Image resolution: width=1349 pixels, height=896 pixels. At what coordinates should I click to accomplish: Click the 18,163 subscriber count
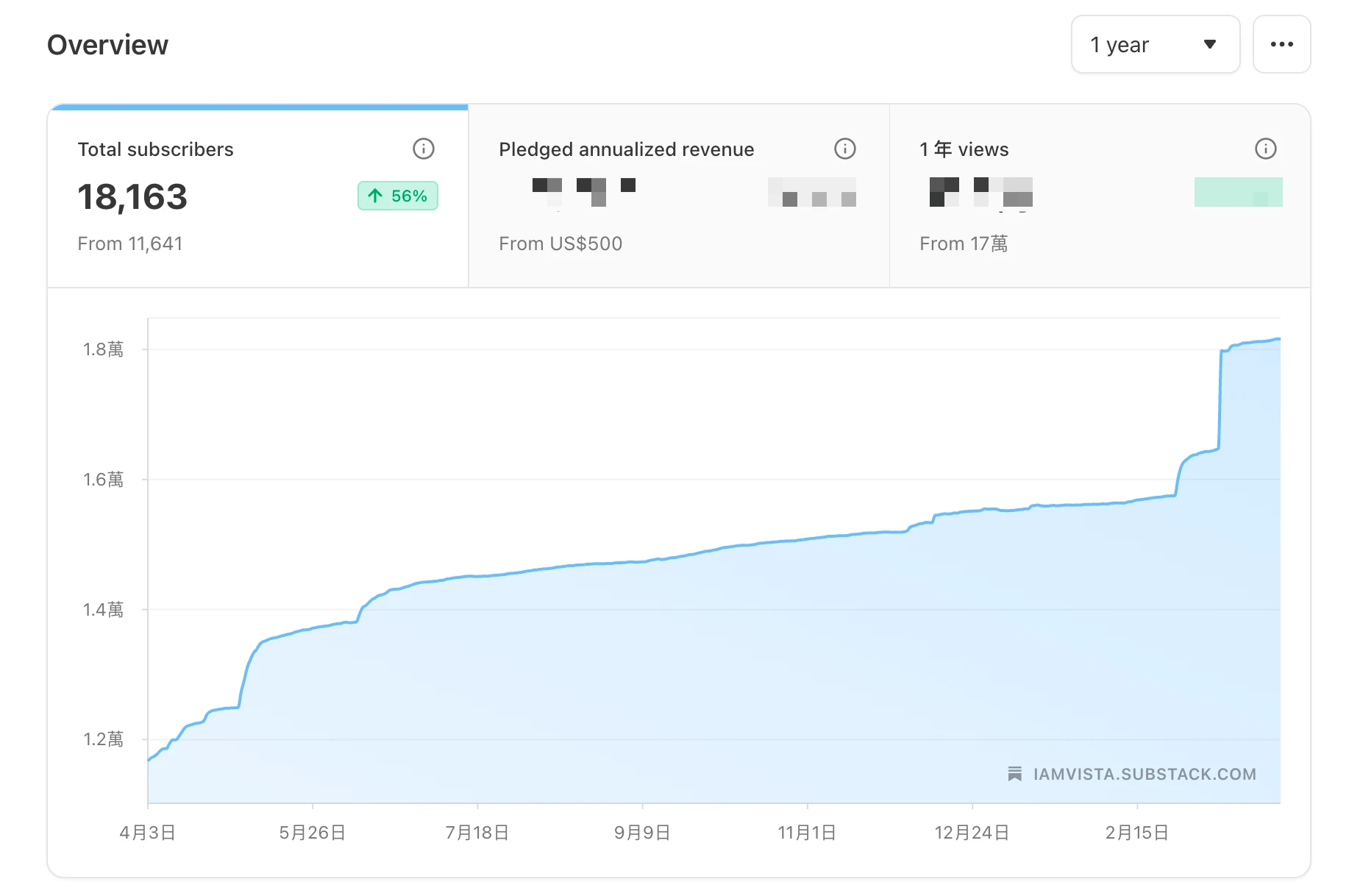click(x=132, y=197)
